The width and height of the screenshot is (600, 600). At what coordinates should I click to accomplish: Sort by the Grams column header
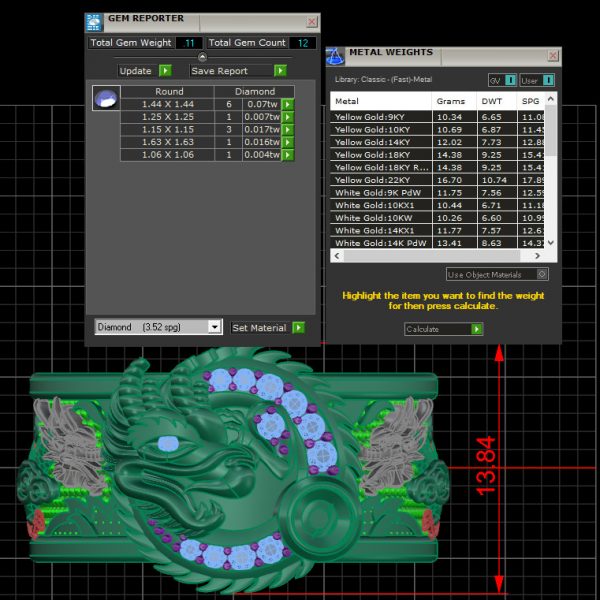point(450,101)
